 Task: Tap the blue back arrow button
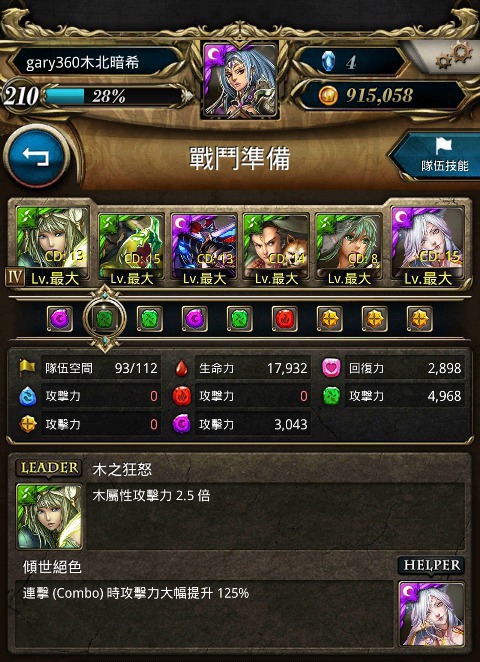pyautogui.click(x=36, y=157)
